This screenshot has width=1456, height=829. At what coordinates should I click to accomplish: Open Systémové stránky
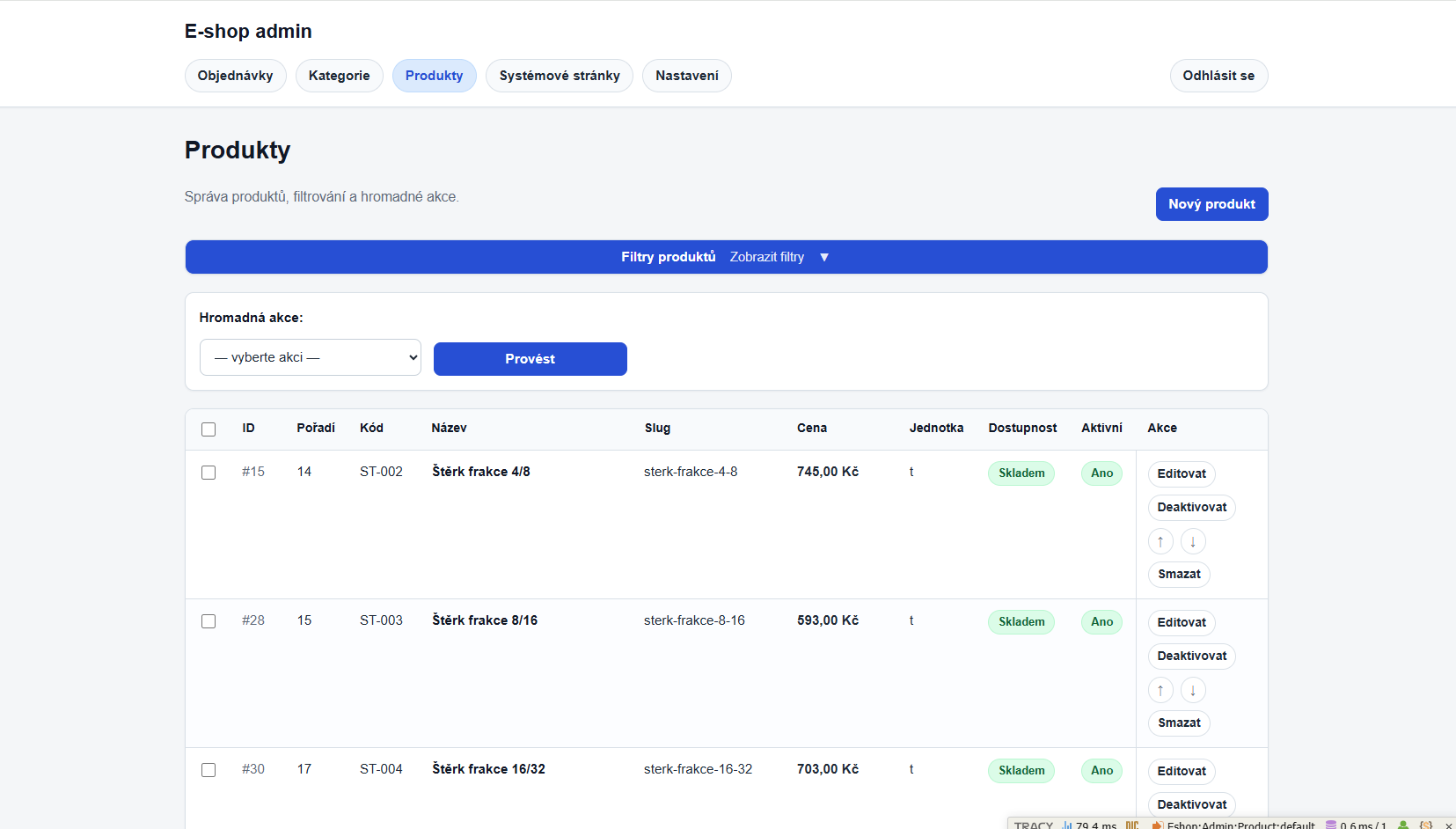click(x=560, y=76)
